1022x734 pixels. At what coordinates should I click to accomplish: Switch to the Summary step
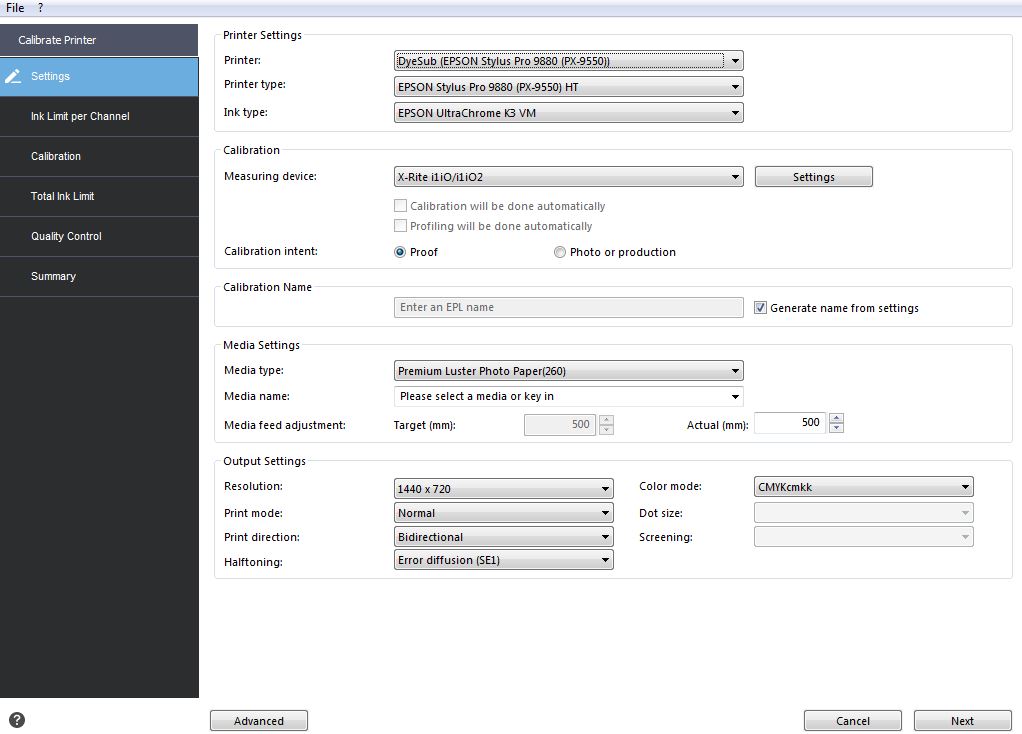point(53,276)
